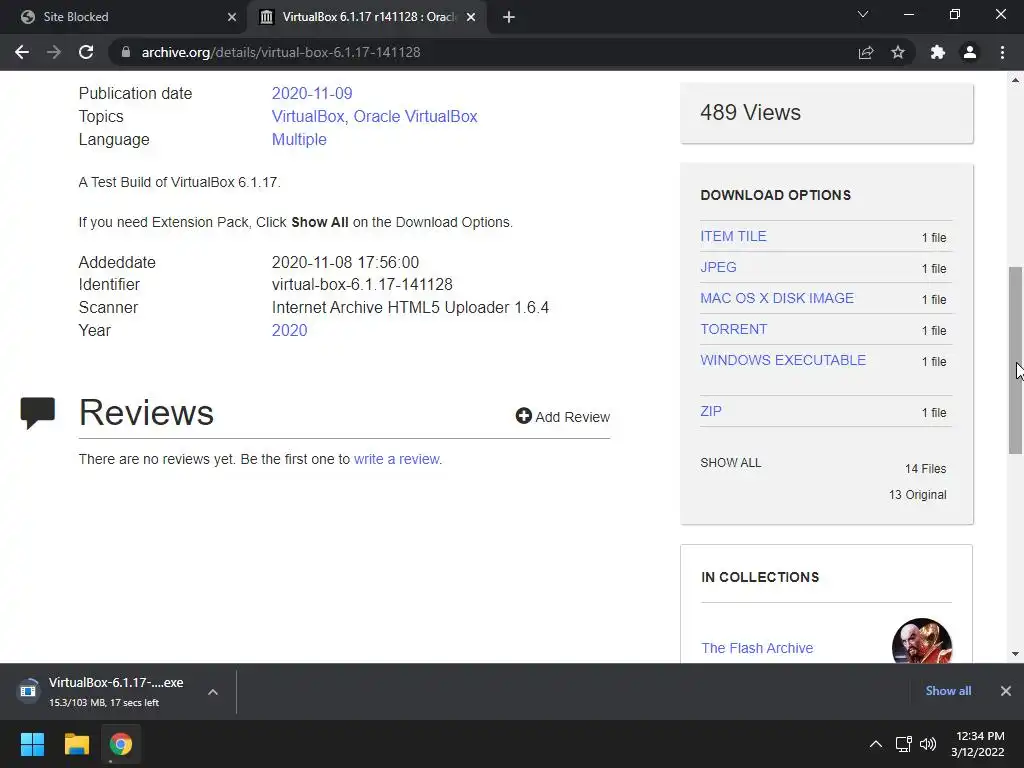View site info via the lock icon
The image size is (1024, 768).
click(x=126, y=52)
